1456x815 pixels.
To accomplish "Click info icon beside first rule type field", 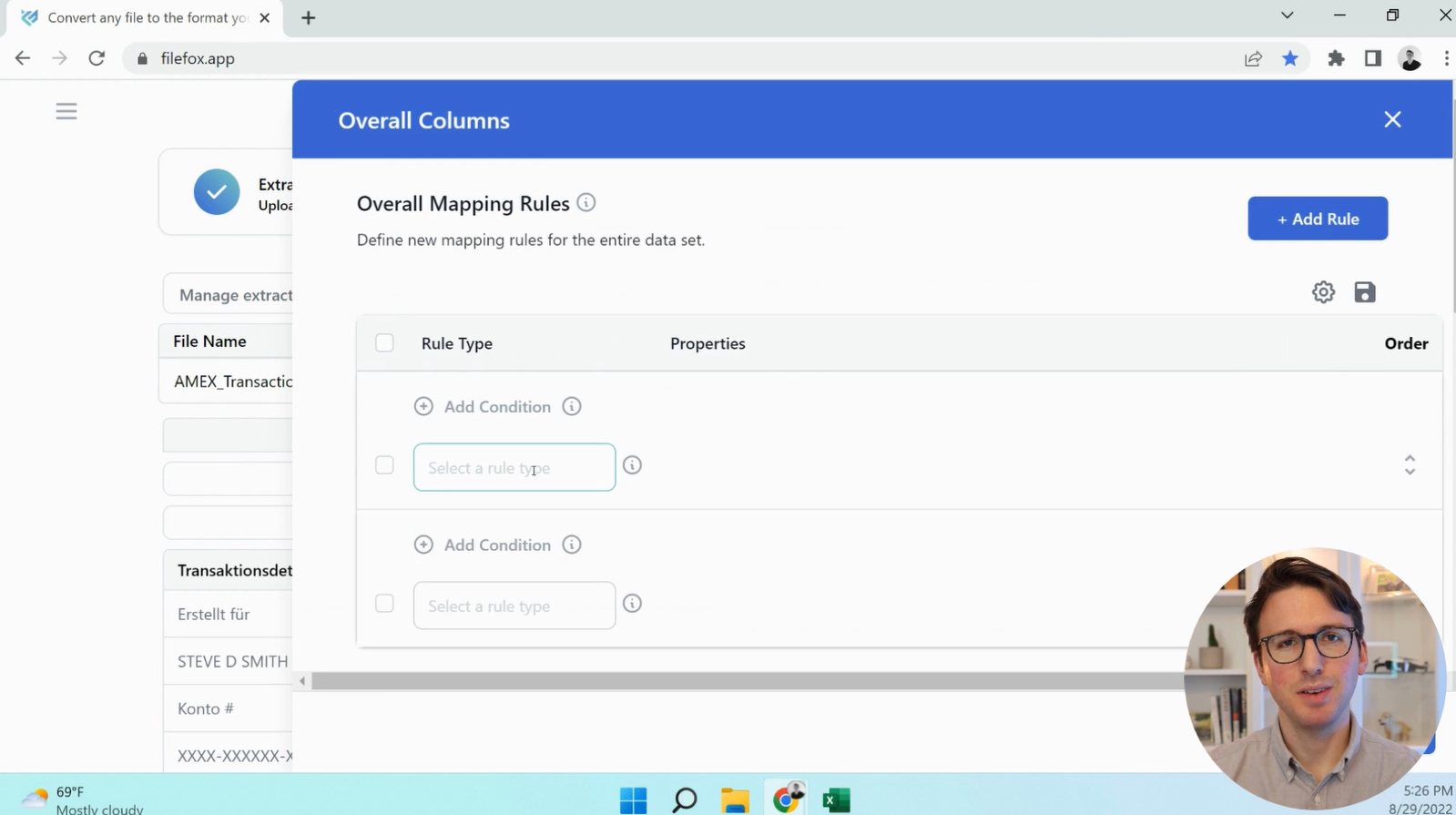I will (x=632, y=466).
